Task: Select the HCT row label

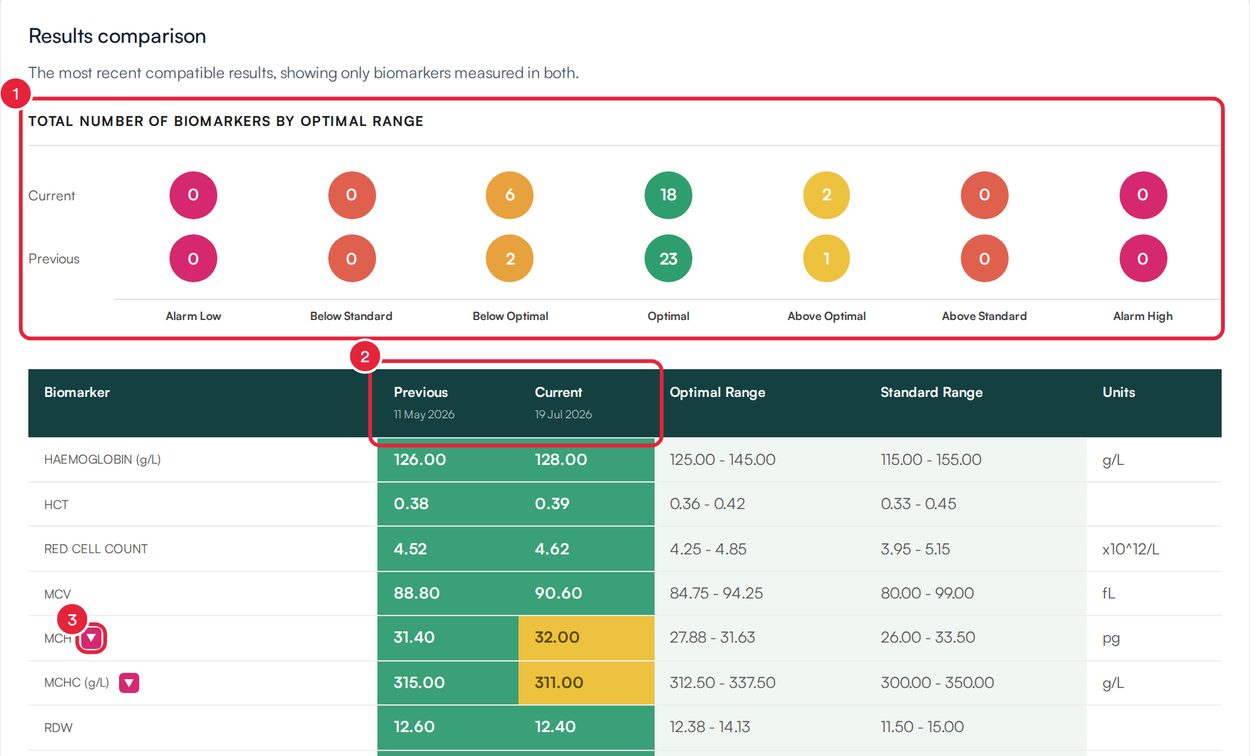Action: 56,505
